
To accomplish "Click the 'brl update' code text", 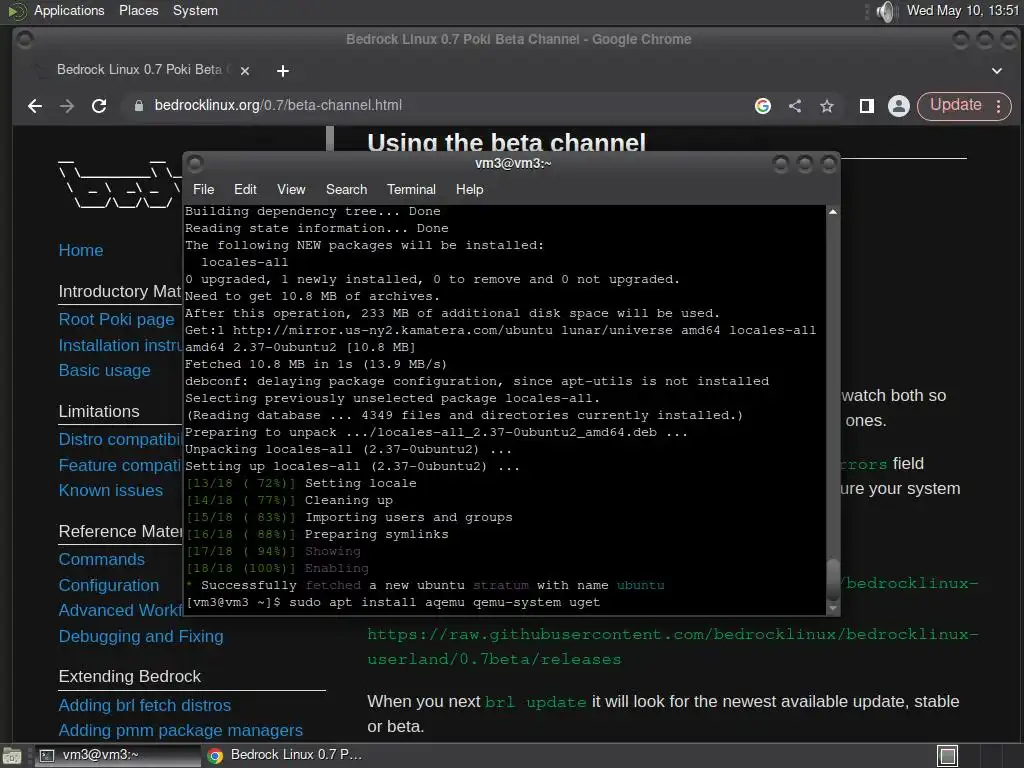I will tap(536, 702).
